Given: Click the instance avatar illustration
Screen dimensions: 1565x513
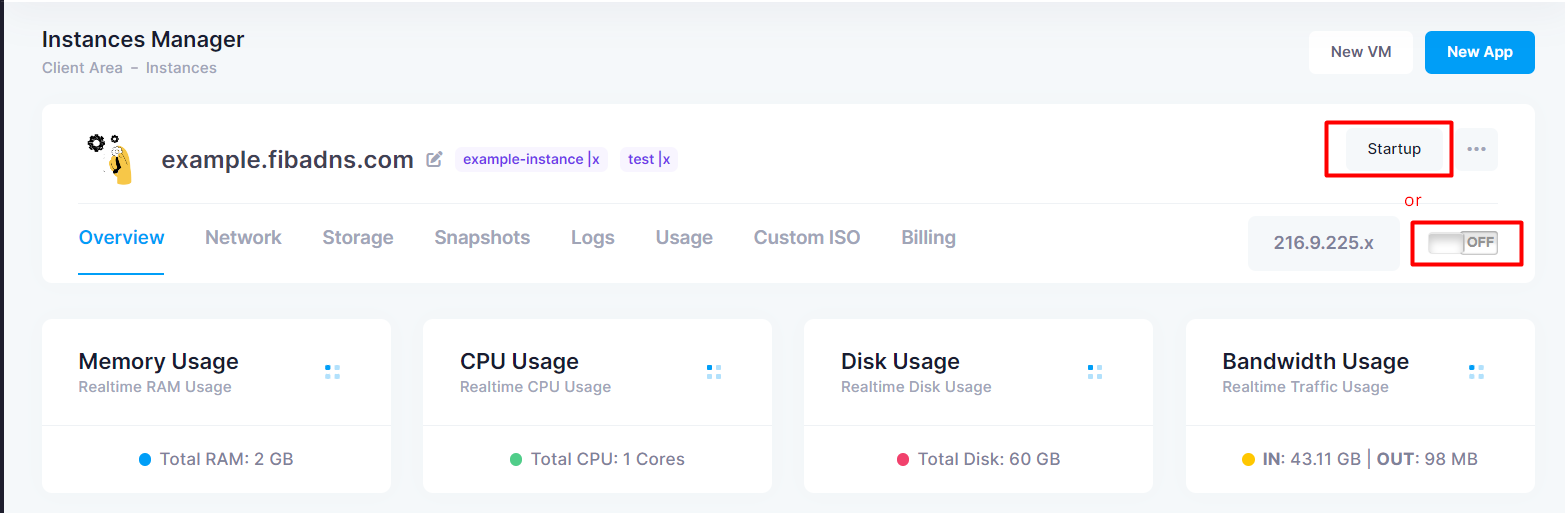Looking at the screenshot, I should point(108,159).
